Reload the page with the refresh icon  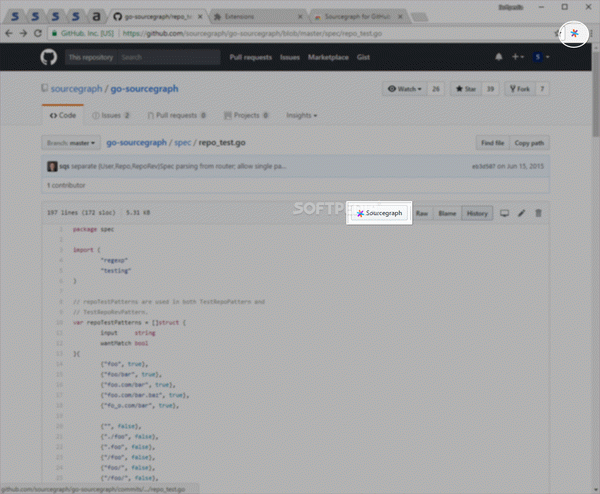tap(38, 33)
